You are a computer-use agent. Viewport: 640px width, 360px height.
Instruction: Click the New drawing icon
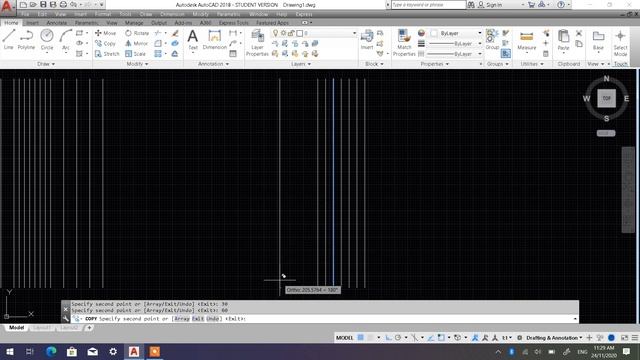pos(23,5)
